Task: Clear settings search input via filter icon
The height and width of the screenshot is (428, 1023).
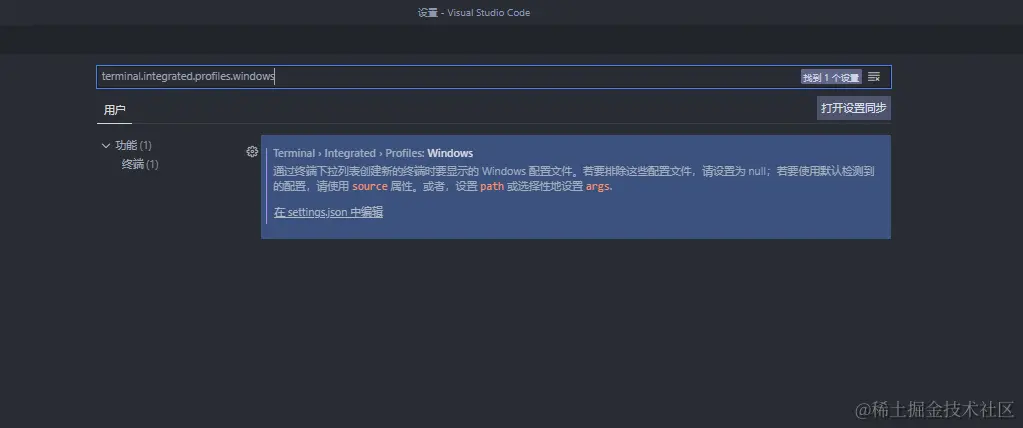Action: click(874, 77)
